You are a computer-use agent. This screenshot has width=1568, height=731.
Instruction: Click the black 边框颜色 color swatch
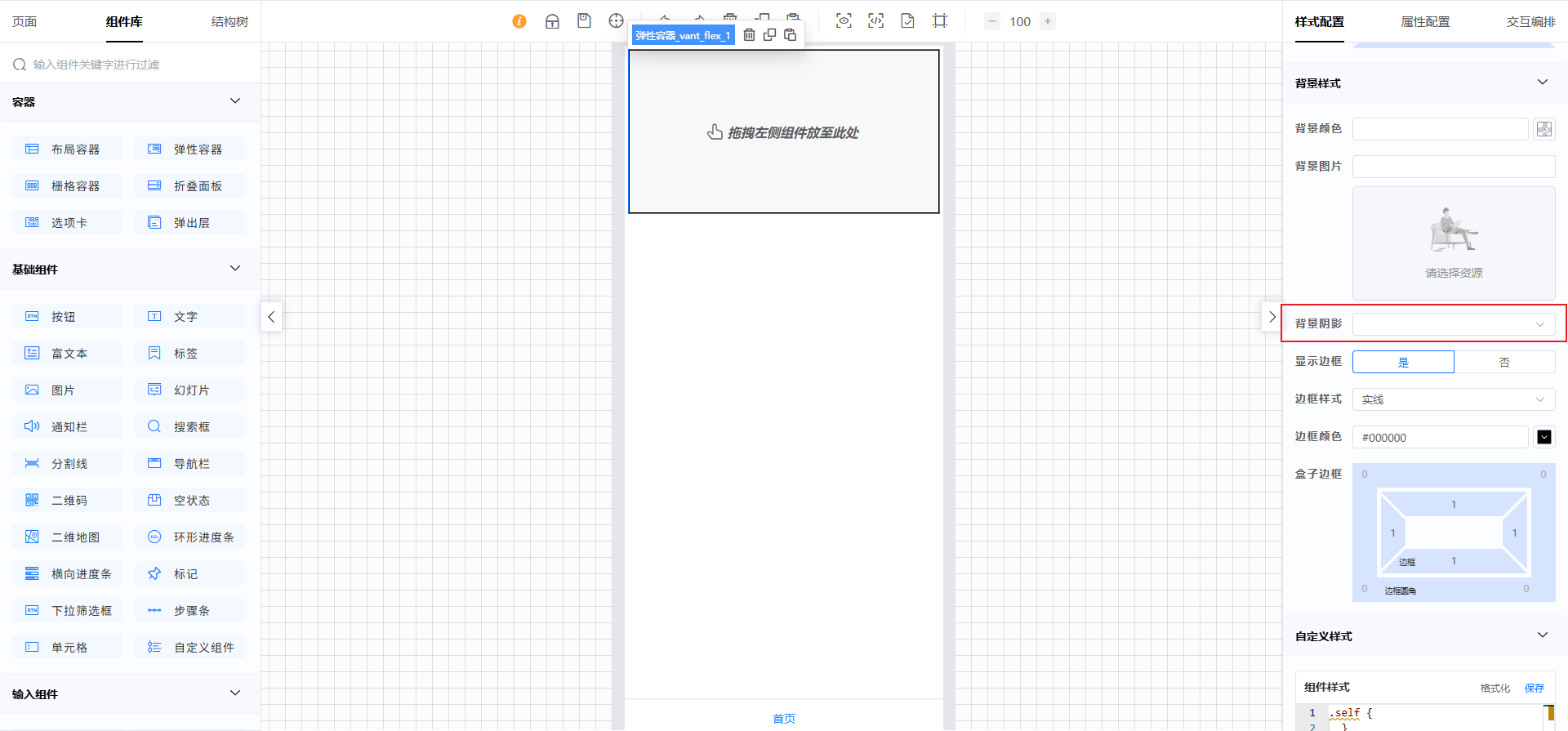1543,437
